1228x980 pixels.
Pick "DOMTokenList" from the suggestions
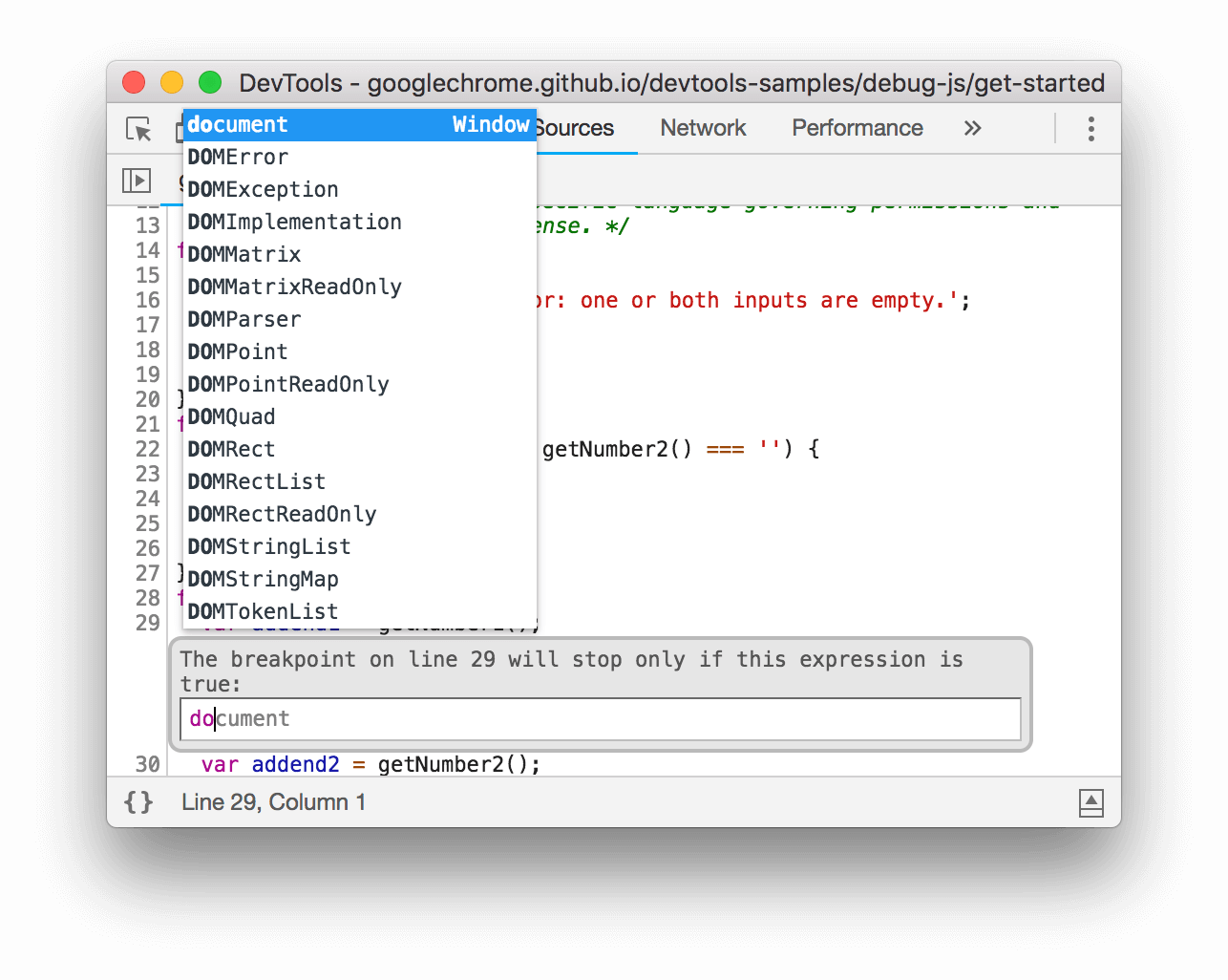tap(263, 611)
